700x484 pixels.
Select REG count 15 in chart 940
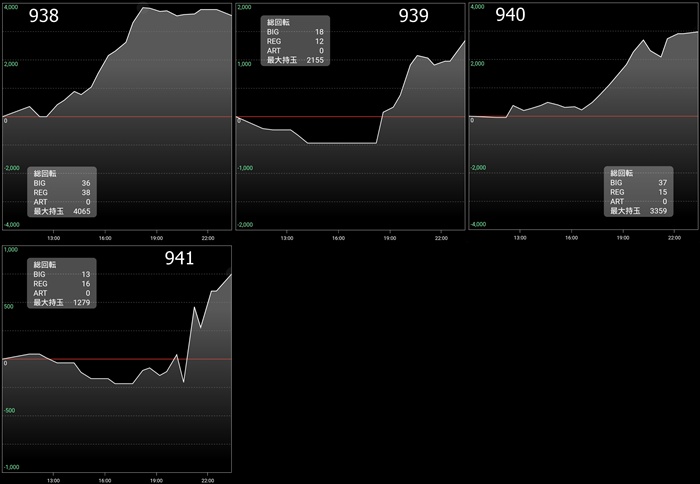[x=662, y=192]
